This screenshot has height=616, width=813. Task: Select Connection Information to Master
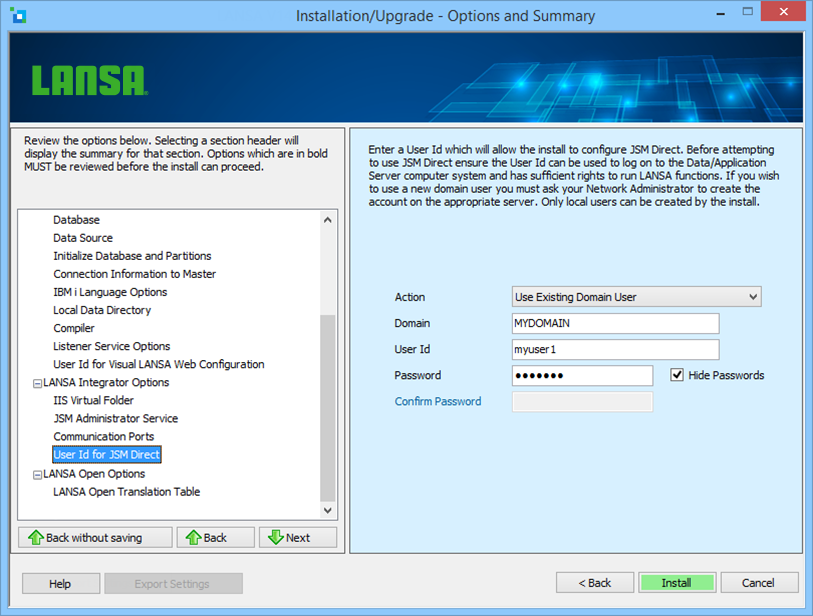(x=134, y=274)
